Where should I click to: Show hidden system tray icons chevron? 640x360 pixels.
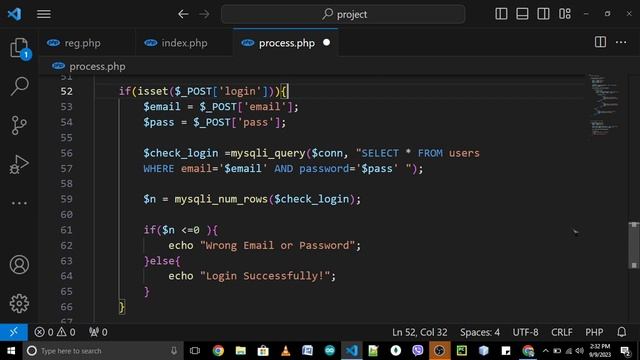coord(545,351)
